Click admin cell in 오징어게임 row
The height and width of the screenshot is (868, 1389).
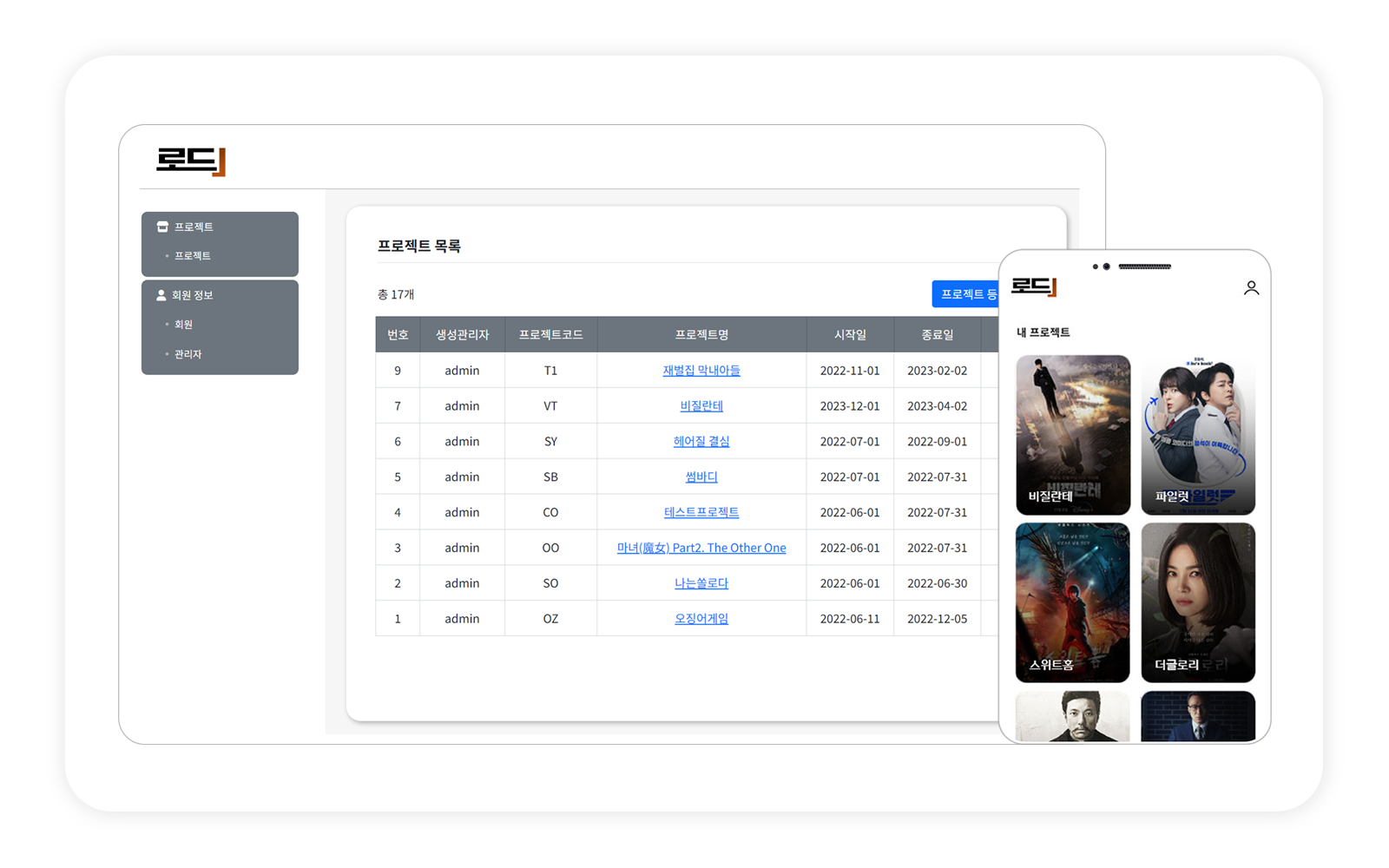(x=462, y=620)
